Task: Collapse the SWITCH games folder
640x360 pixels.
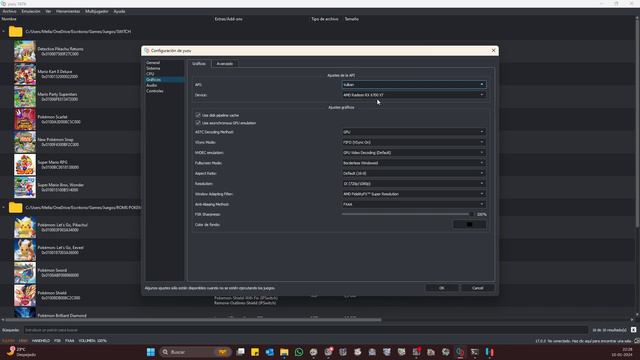Action: pyautogui.click(x=4, y=31)
